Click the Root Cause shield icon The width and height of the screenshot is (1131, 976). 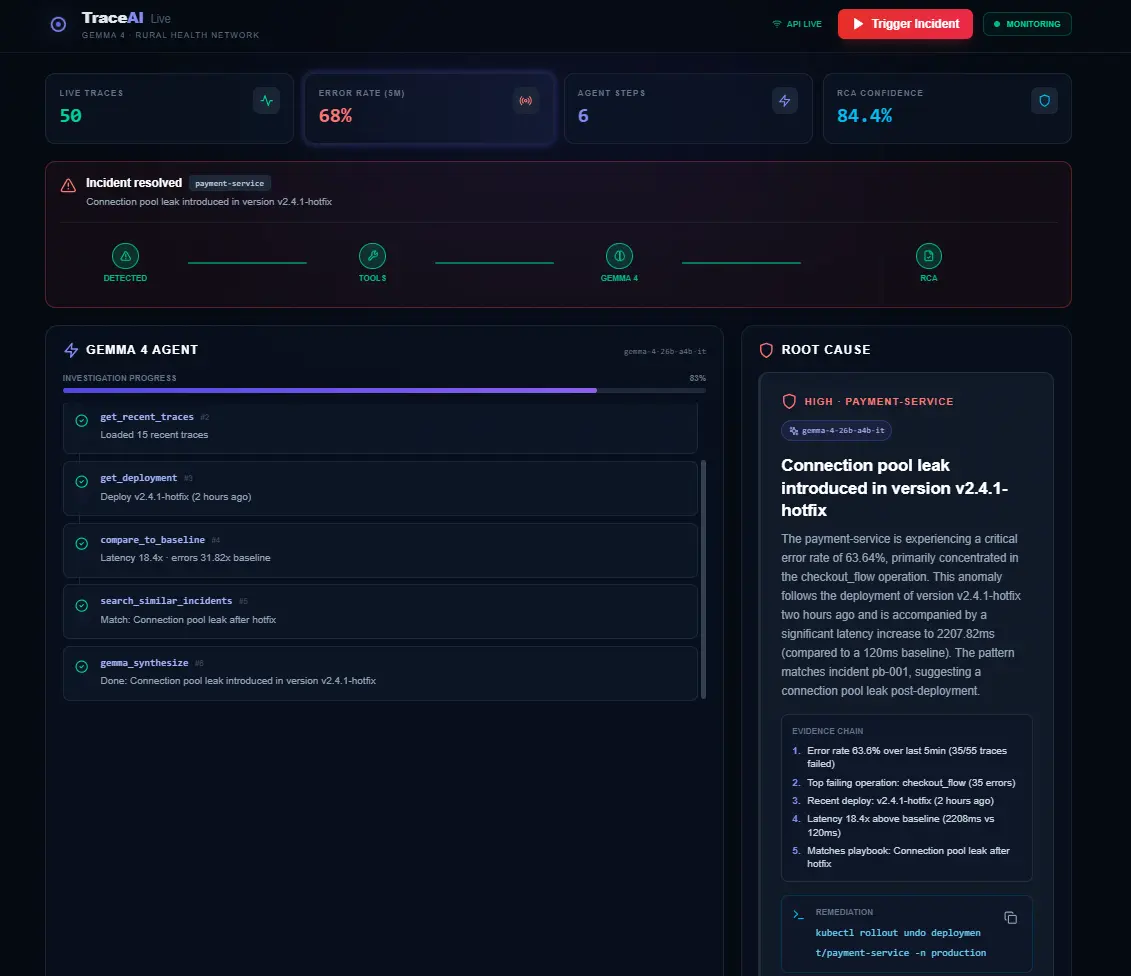(766, 350)
